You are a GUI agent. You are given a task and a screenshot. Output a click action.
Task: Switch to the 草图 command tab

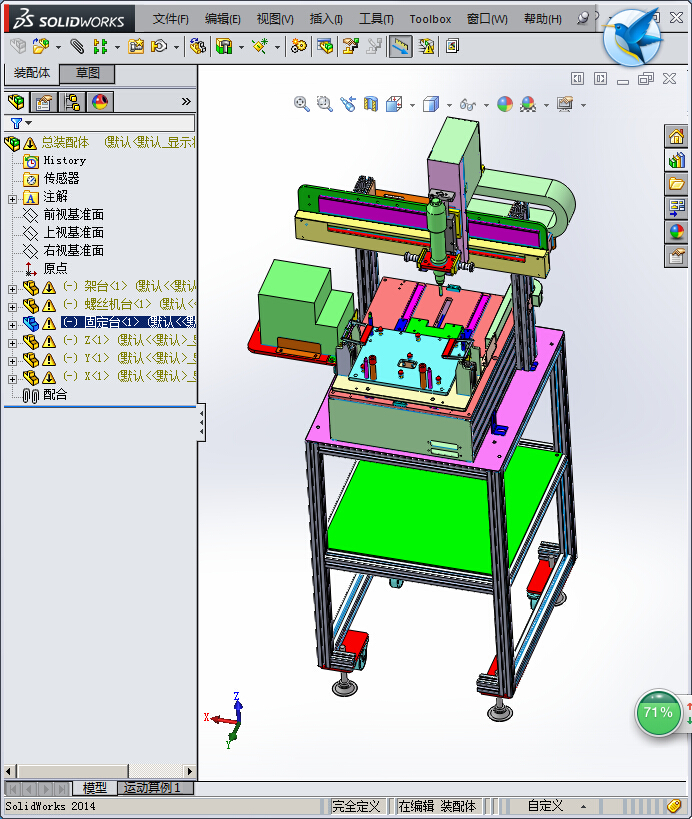click(x=87, y=73)
